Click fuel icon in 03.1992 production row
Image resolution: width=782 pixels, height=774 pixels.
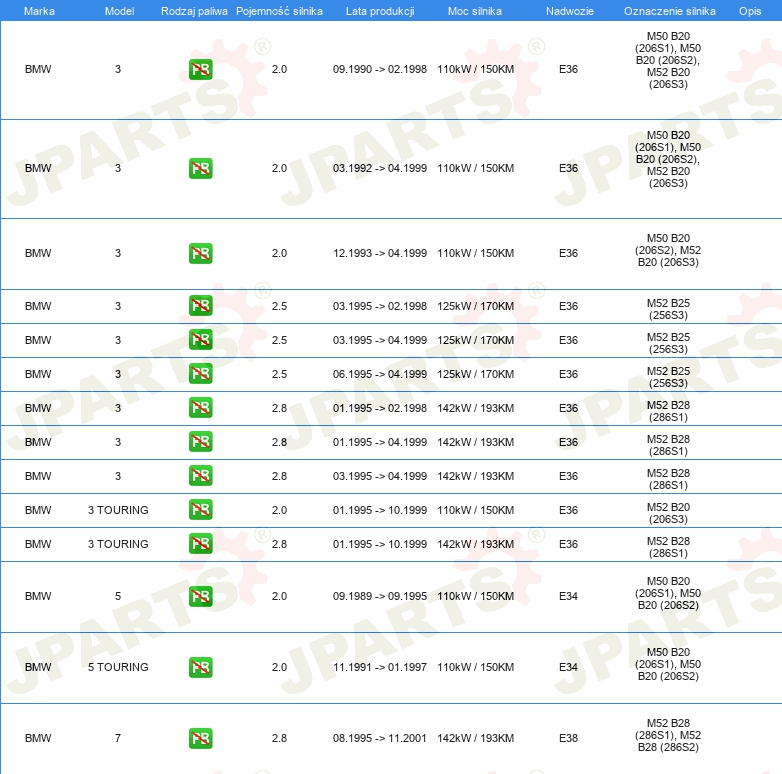click(200, 169)
